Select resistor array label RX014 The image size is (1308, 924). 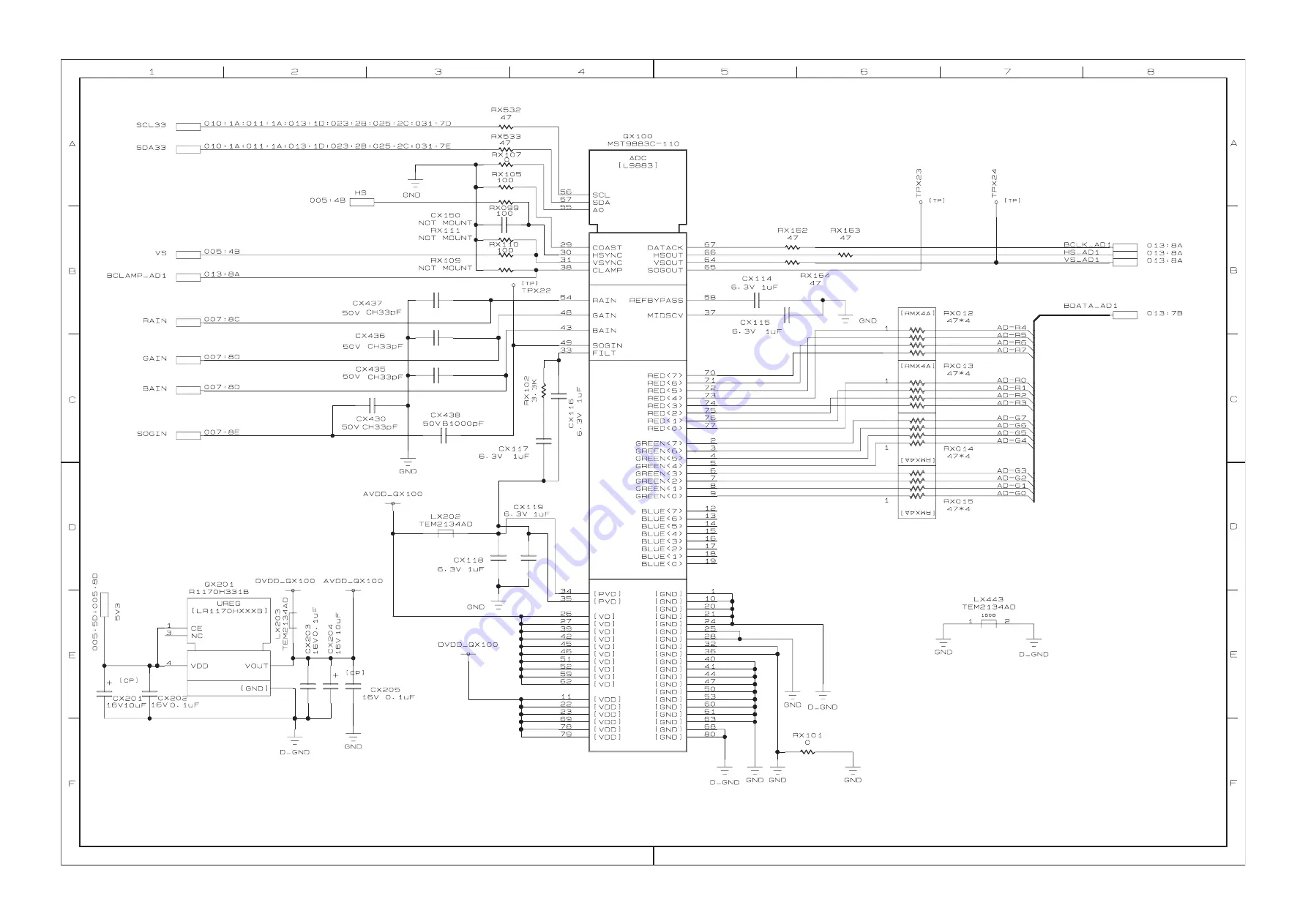click(958, 448)
